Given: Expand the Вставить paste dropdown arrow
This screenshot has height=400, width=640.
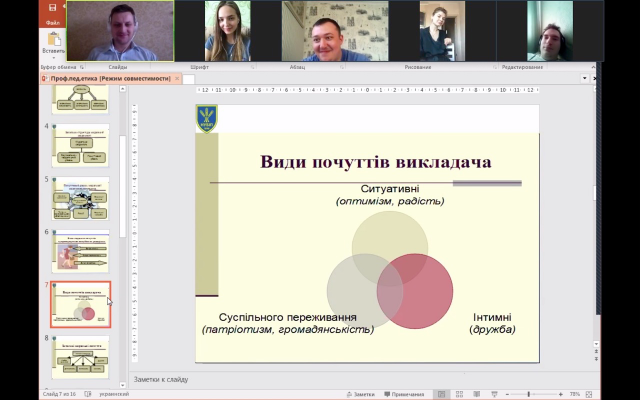Looking at the screenshot, I should tap(54, 58).
